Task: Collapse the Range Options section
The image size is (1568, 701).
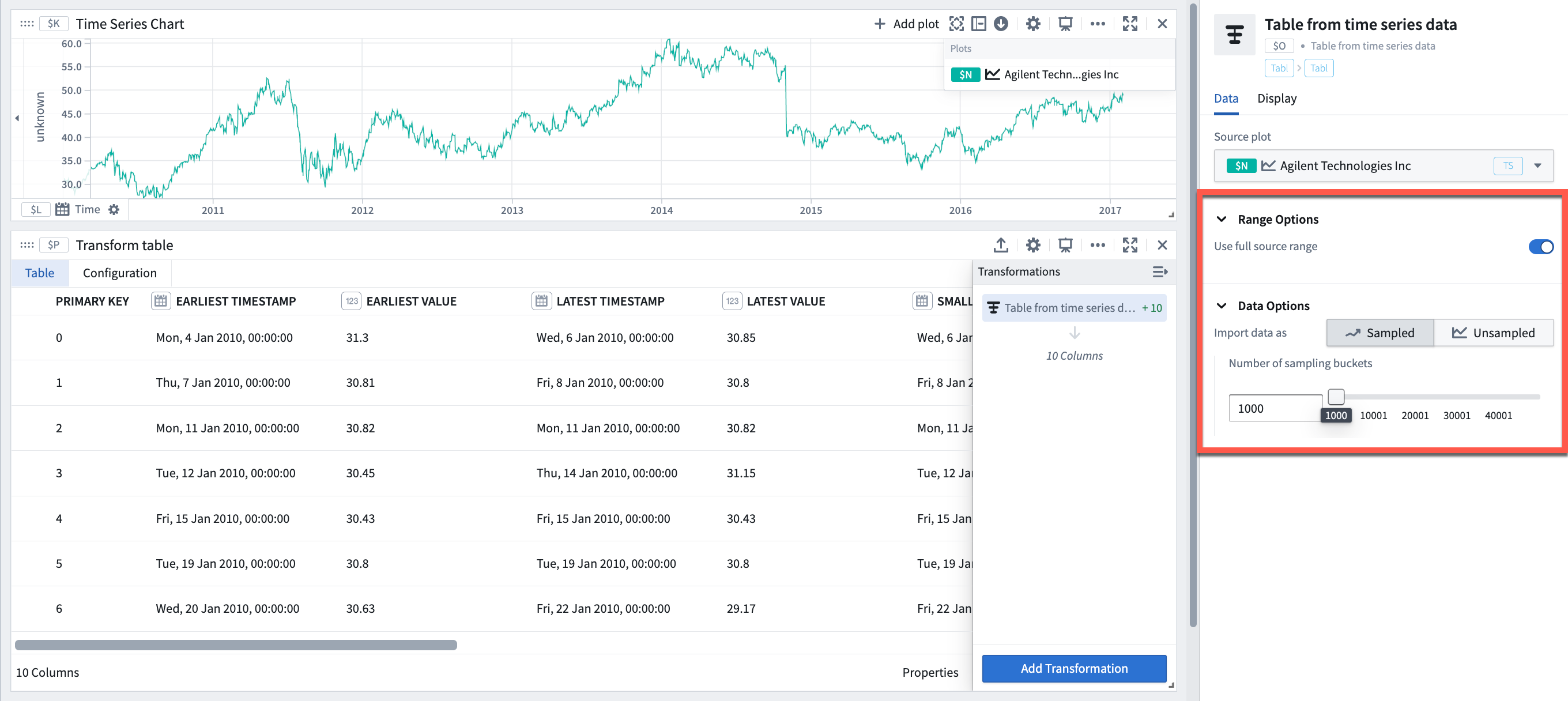Action: 1221,219
